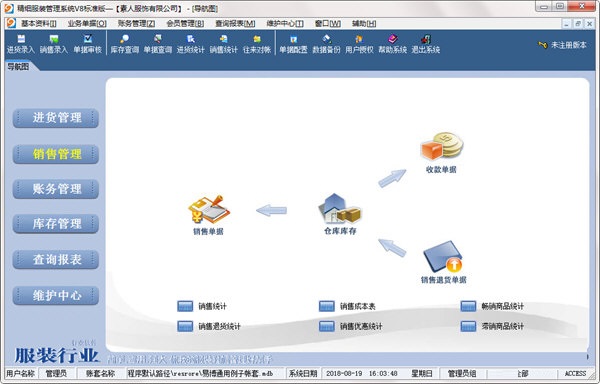Open the 基本资料 menu
This screenshot has height=384, width=600.
coord(39,24)
